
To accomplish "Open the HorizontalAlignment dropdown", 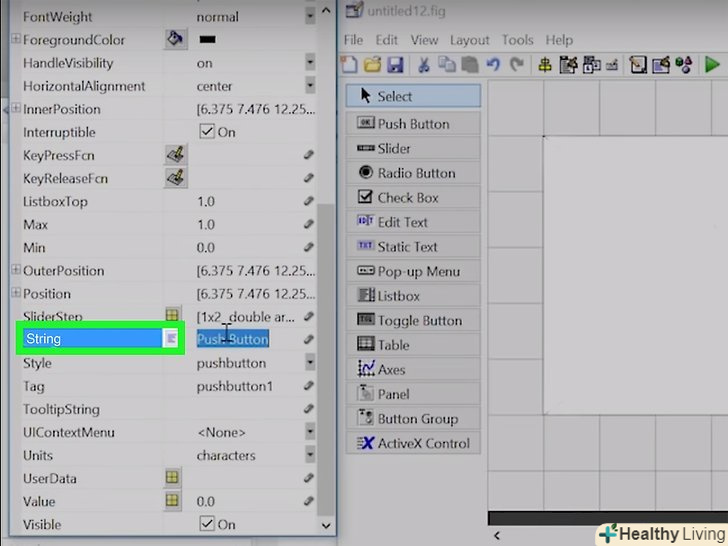I will [x=310, y=86].
